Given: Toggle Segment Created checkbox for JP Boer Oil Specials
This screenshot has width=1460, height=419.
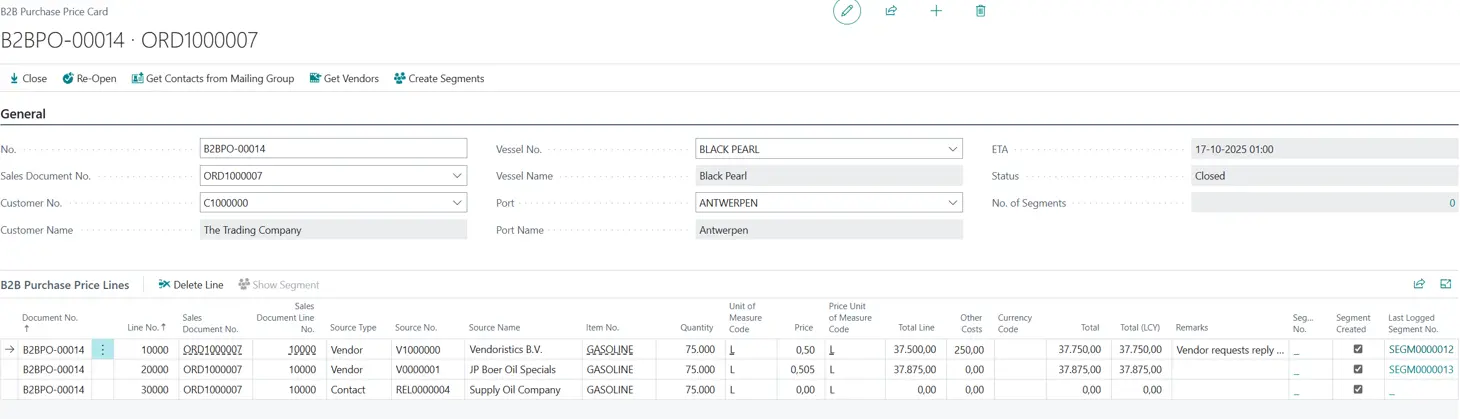Looking at the screenshot, I should [x=1357, y=370].
